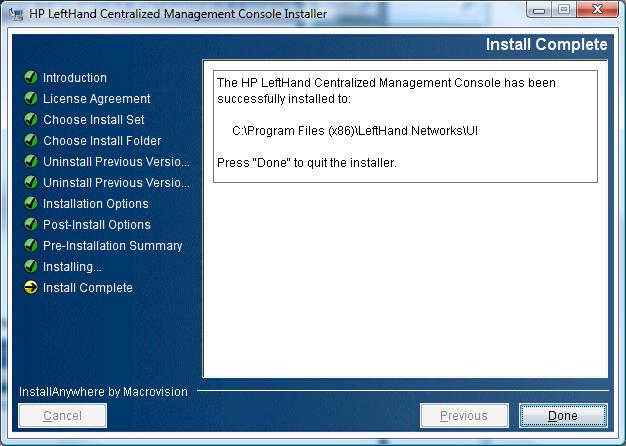Click the checkmark next to Installing...
This screenshot has height=446, width=626.
click(x=31, y=267)
